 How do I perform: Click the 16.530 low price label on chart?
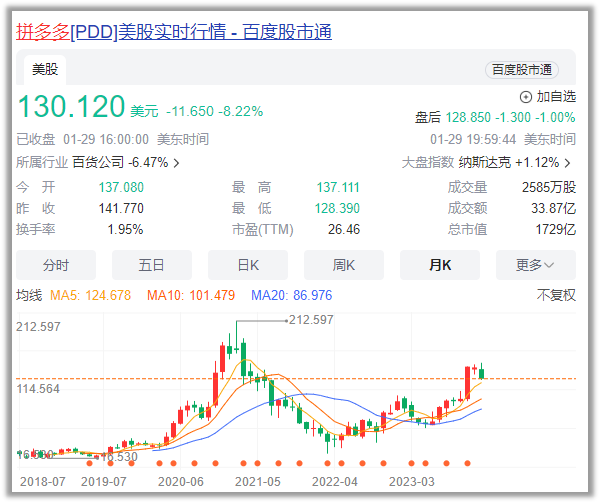(119, 457)
